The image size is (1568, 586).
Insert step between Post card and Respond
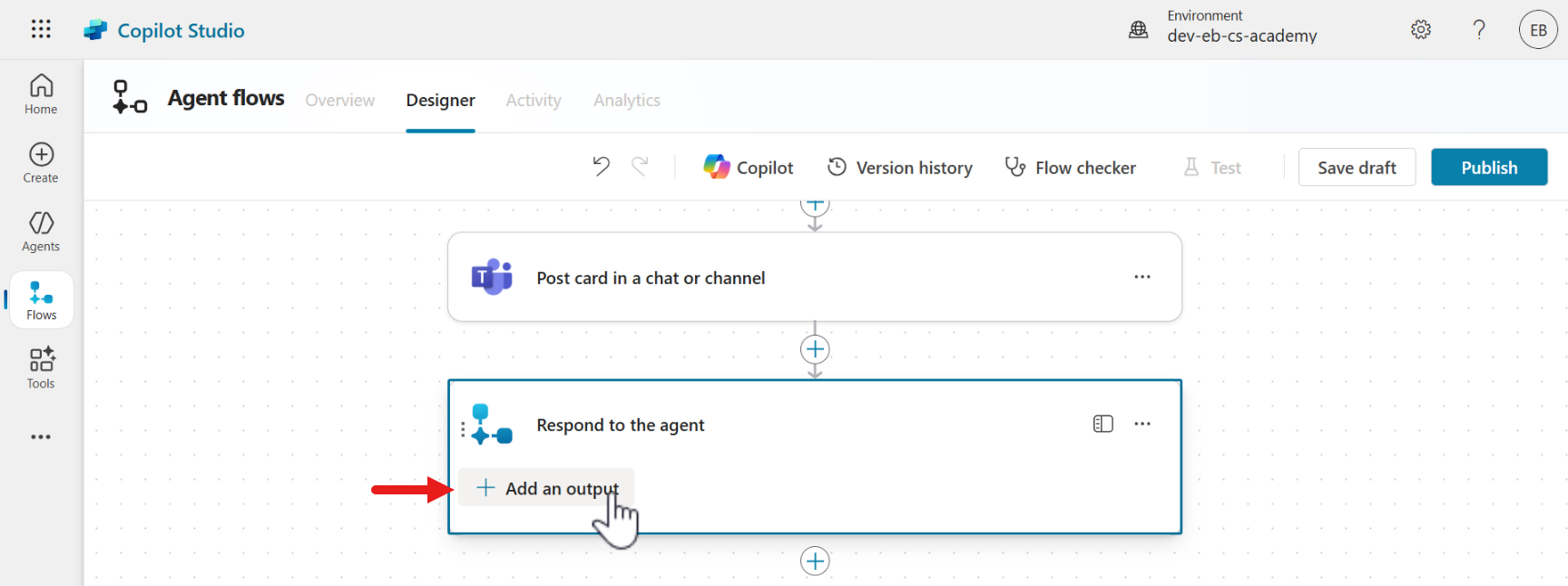coord(815,349)
